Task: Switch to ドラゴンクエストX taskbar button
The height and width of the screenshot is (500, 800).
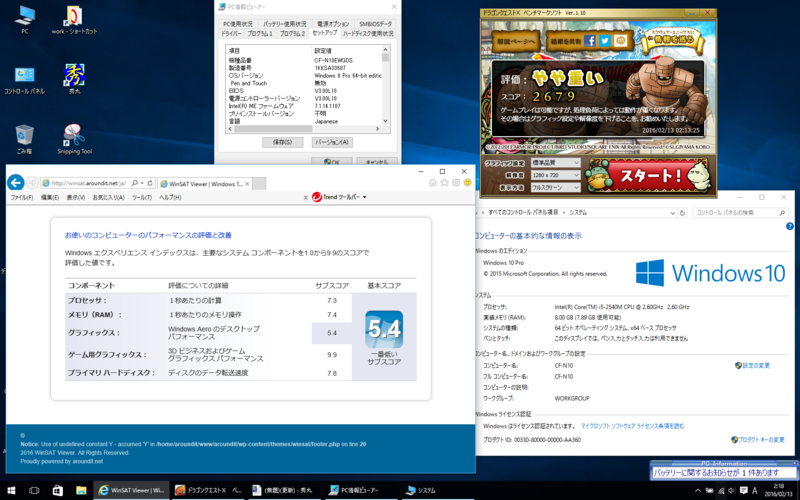Action: click(x=209, y=490)
